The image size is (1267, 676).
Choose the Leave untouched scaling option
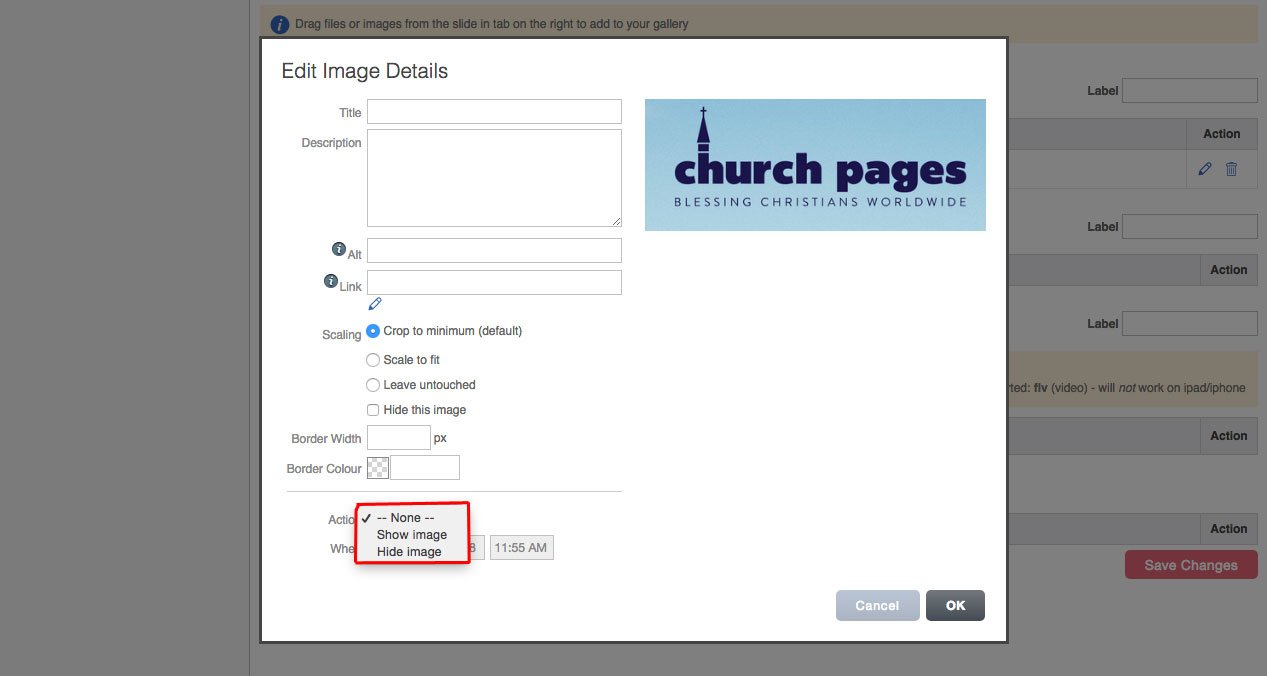pos(373,385)
